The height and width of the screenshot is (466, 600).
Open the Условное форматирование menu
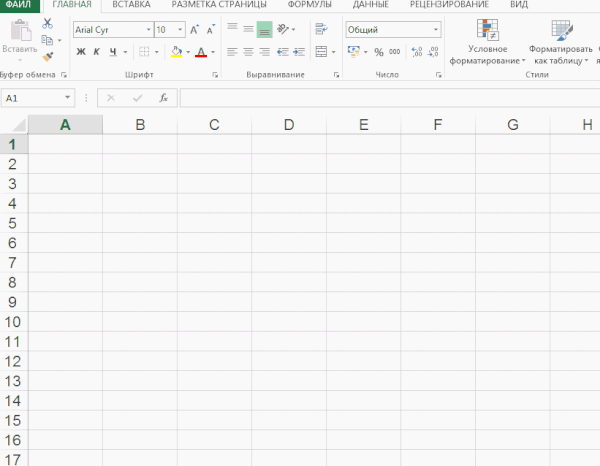click(x=488, y=42)
